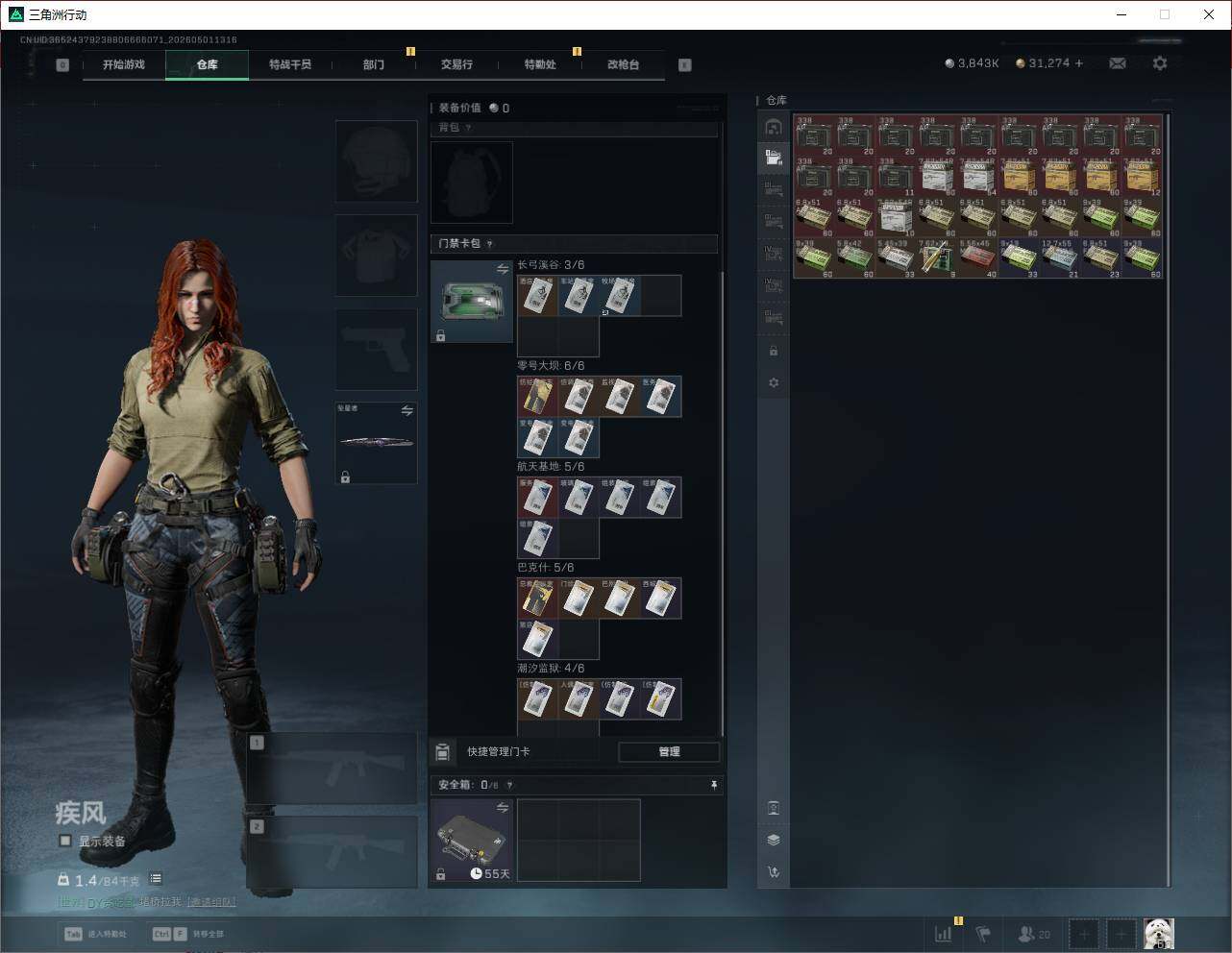Click the first team invite plus slot
1232x953 pixels.
[x=1084, y=934]
